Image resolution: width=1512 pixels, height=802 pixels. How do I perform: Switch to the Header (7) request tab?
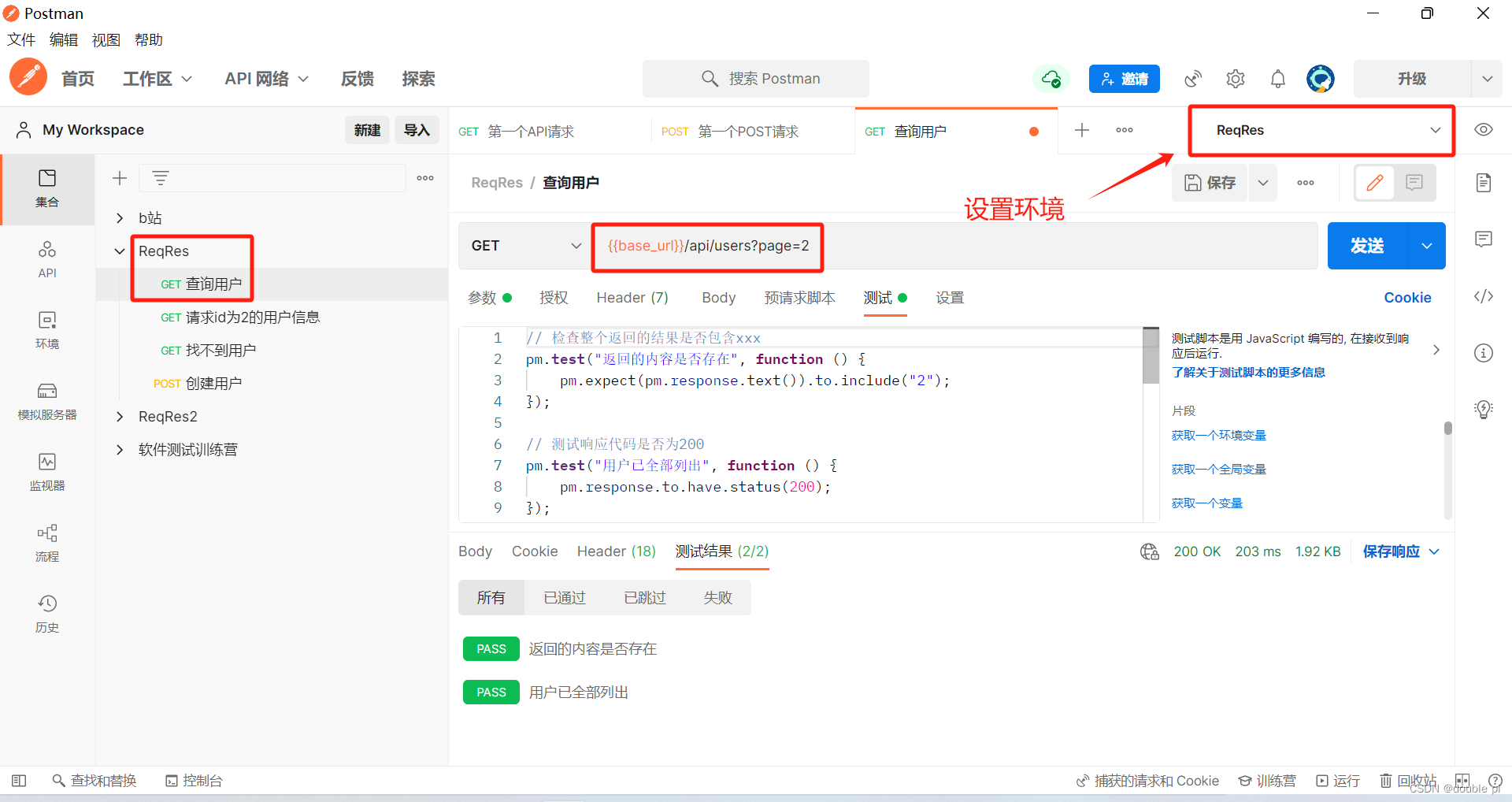632,298
